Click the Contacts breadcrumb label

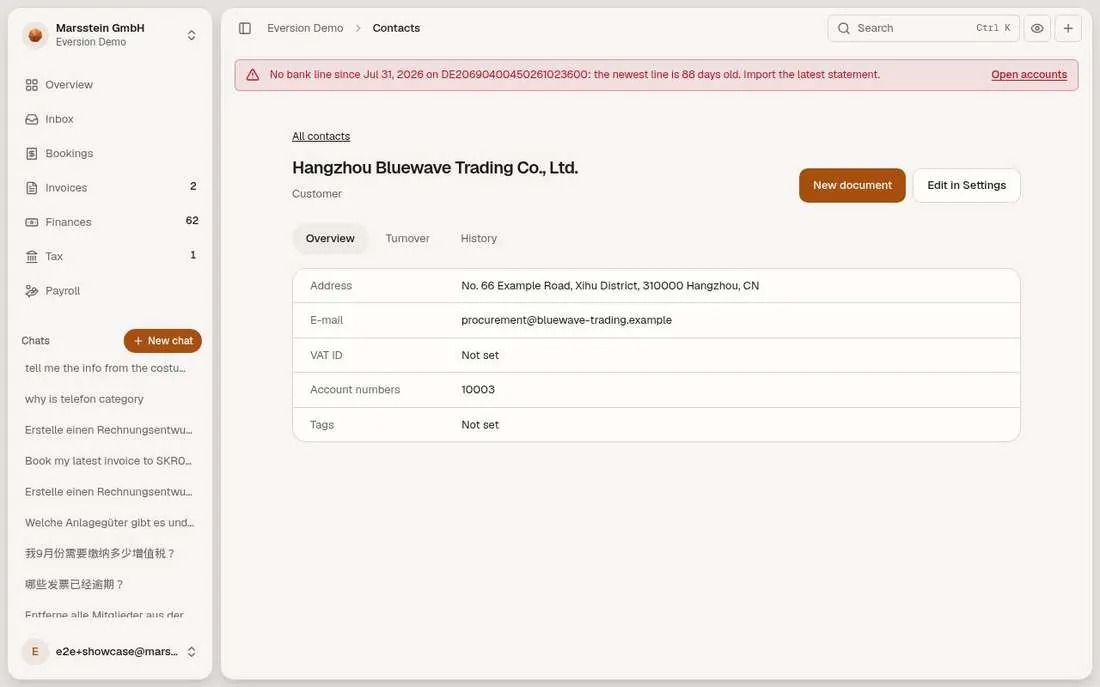pos(396,28)
